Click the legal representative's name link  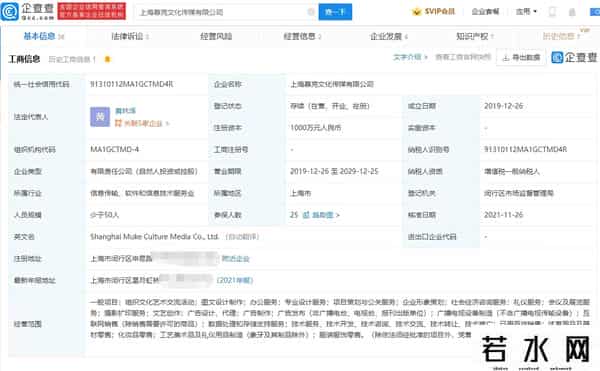(x=126, y=111)
